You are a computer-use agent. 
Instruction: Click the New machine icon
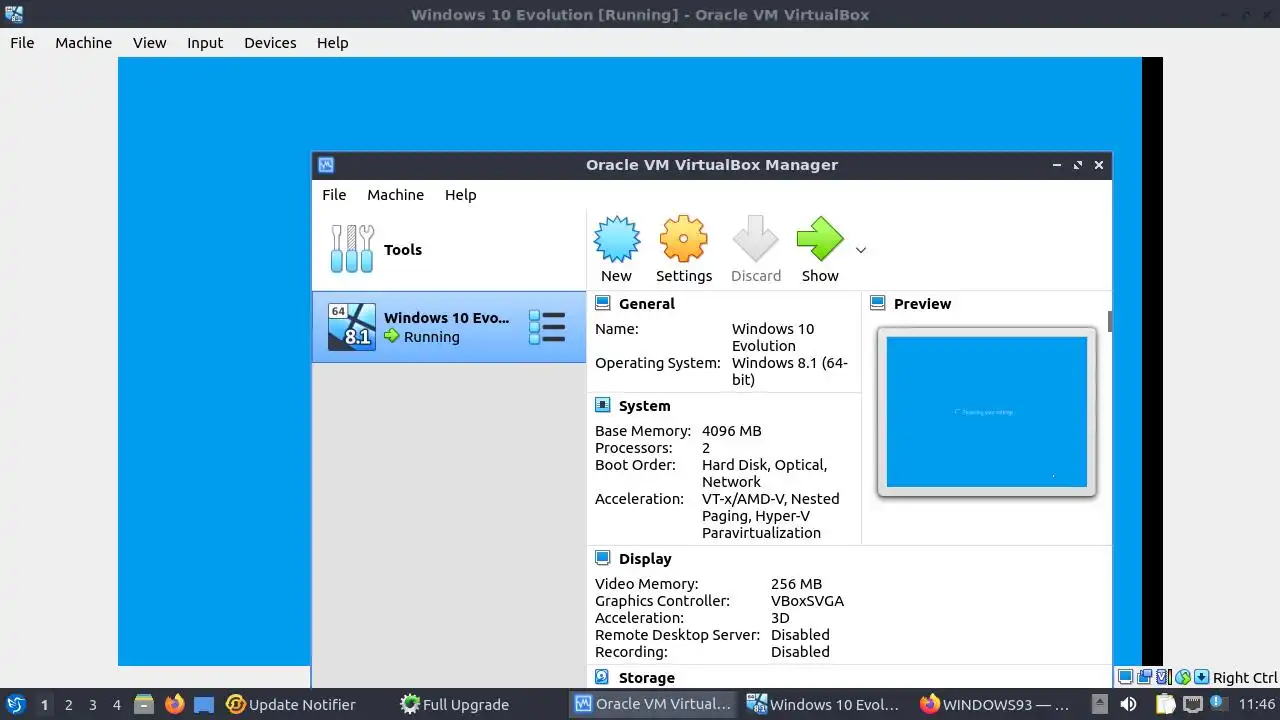(617, 240)
